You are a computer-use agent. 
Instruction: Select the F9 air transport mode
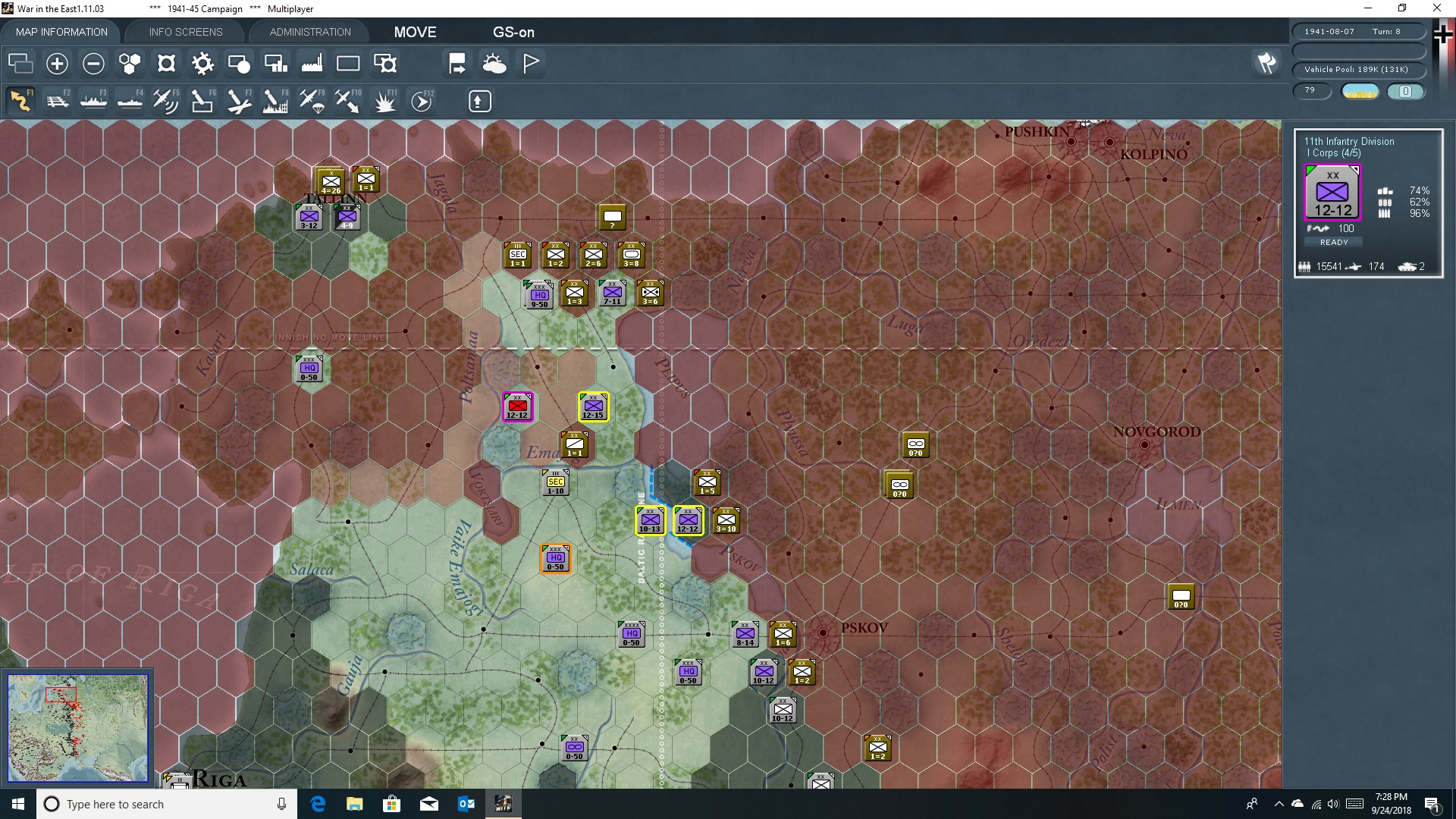tap(312, 101)
